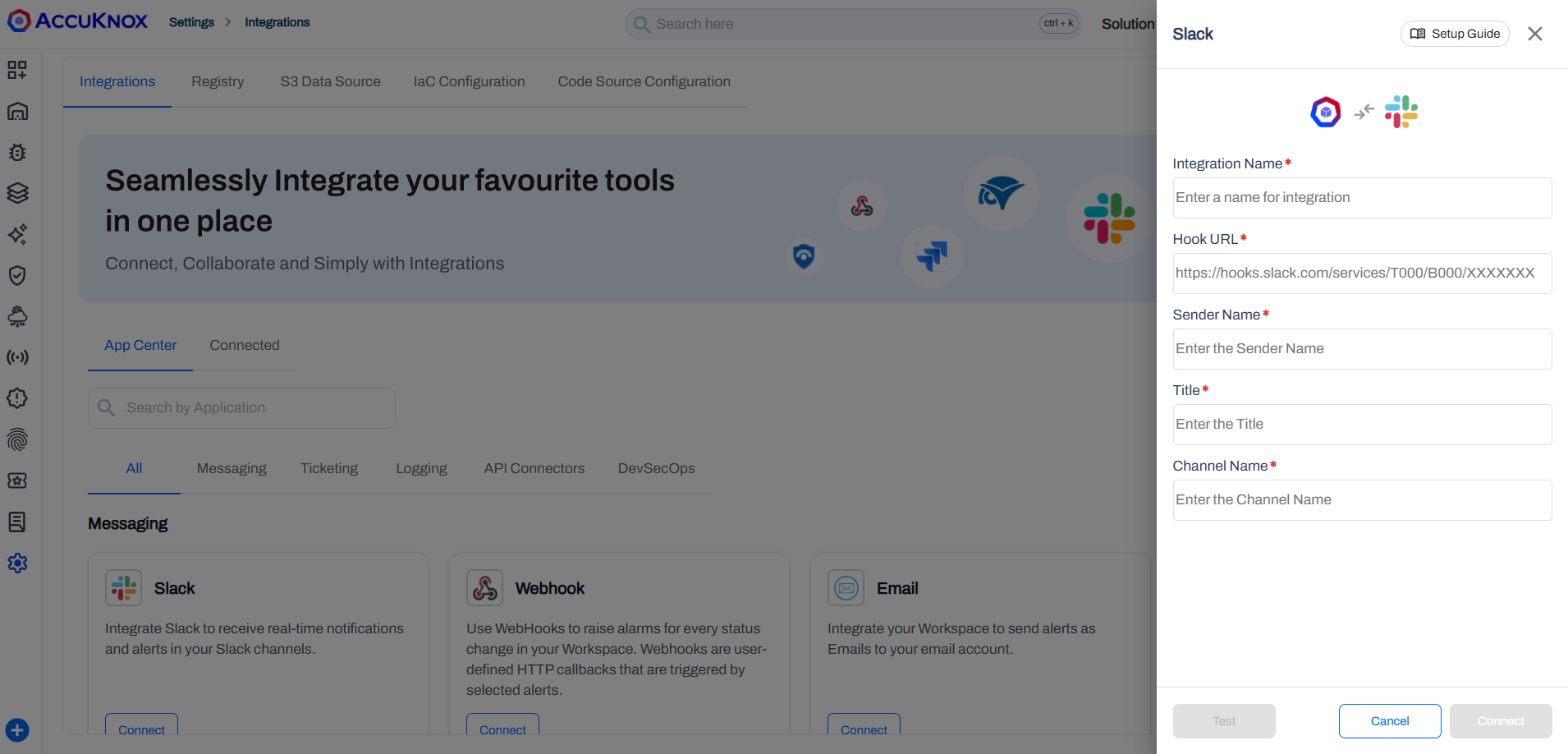Screen dimensions: 1568x754
Task: Open the Setup Guide for Slack
Action: (x=1455, y=34)
